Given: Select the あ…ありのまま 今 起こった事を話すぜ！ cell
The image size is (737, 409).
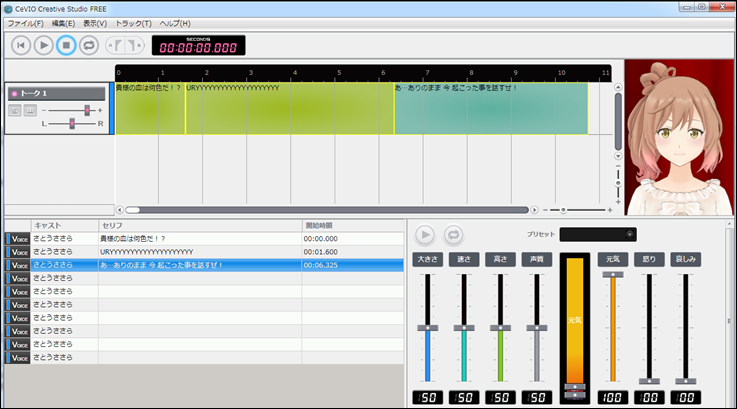Looking at the screenshot, I should tap(200, 265).
